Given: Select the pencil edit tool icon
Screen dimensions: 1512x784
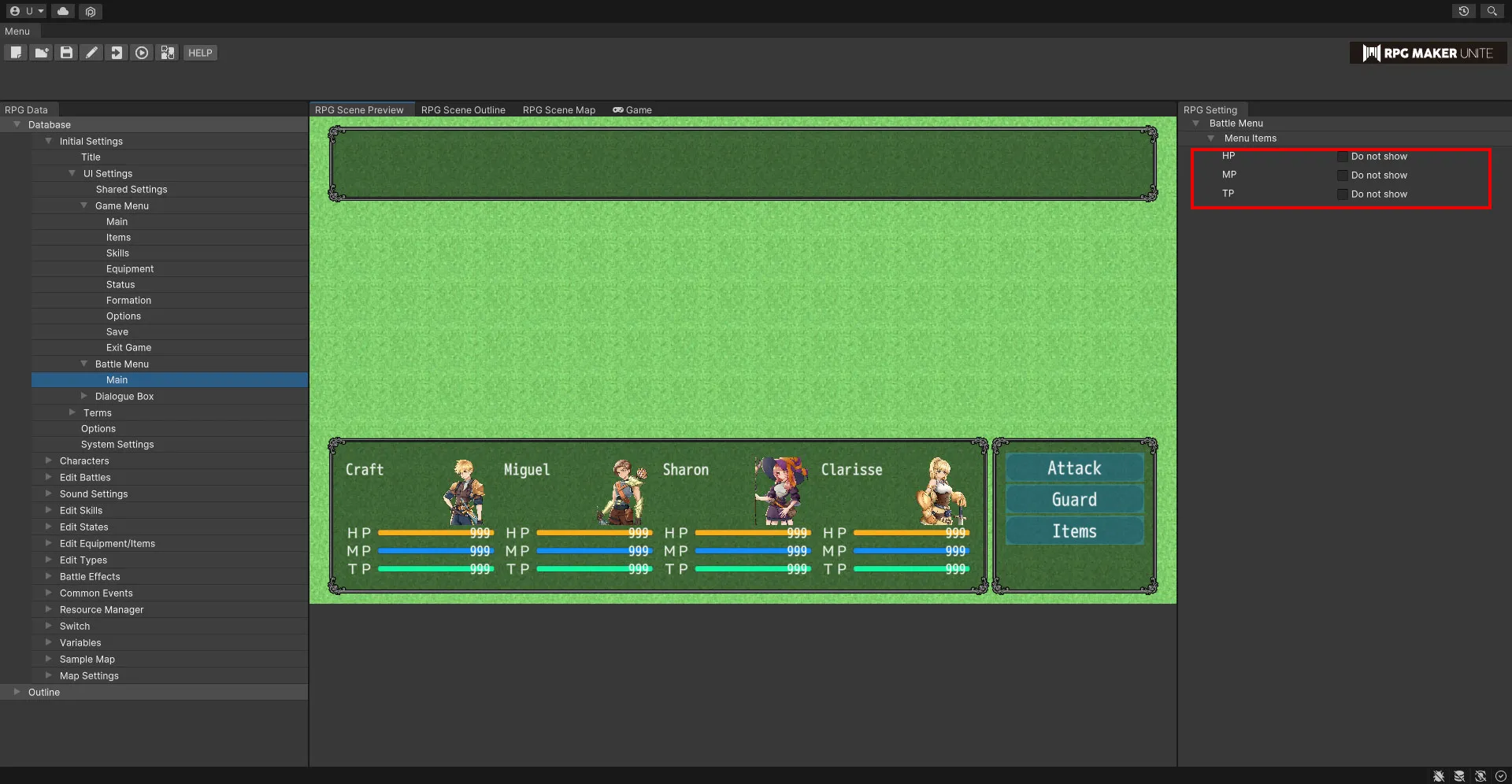Looking at the screenshot, I should click(91, 53).
